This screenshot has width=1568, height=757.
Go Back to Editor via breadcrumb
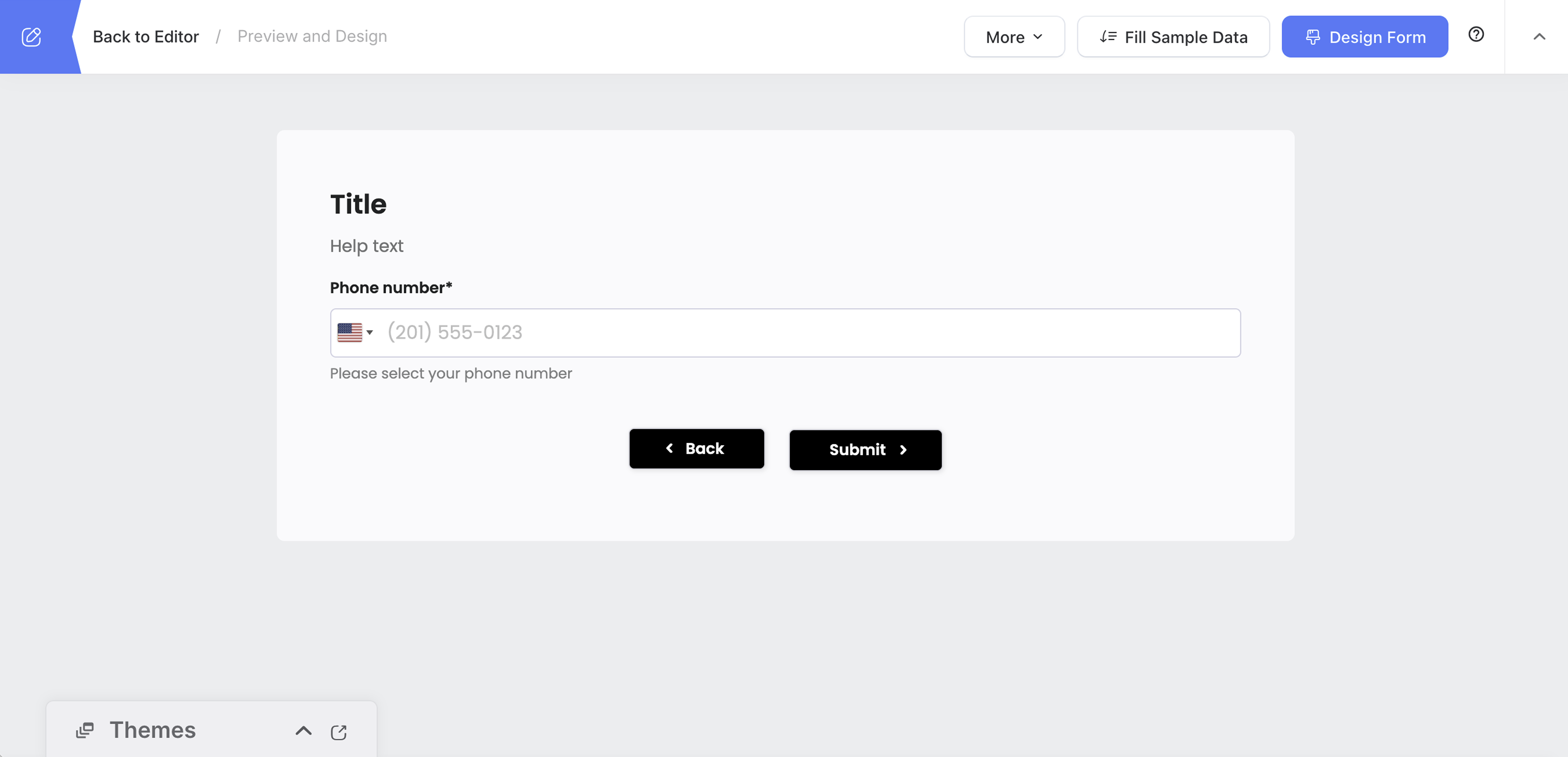(x=145, y=36)
